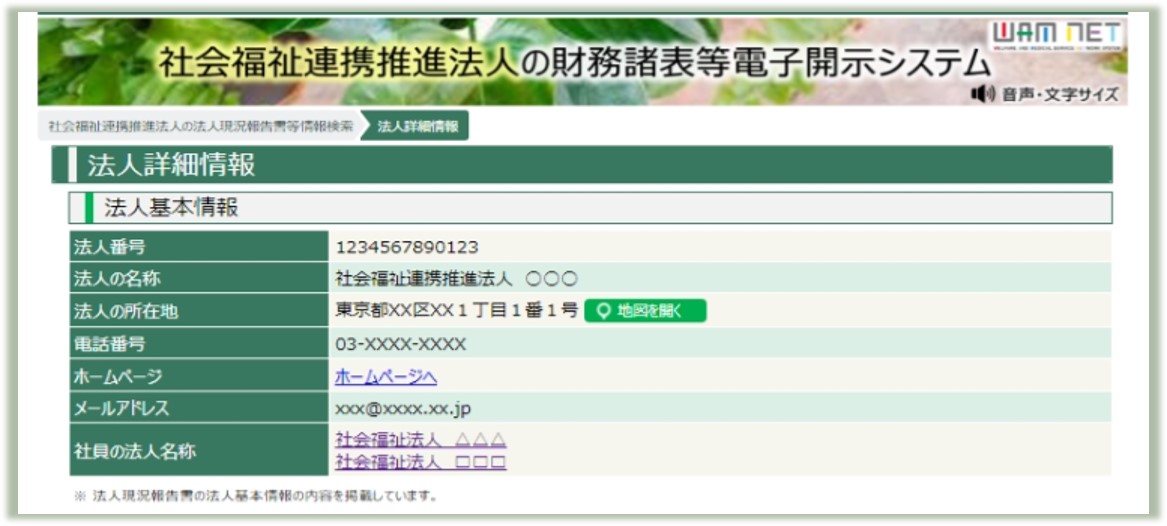Click phone number 03-XXXX-XXXX

click(x=400, y=344)
